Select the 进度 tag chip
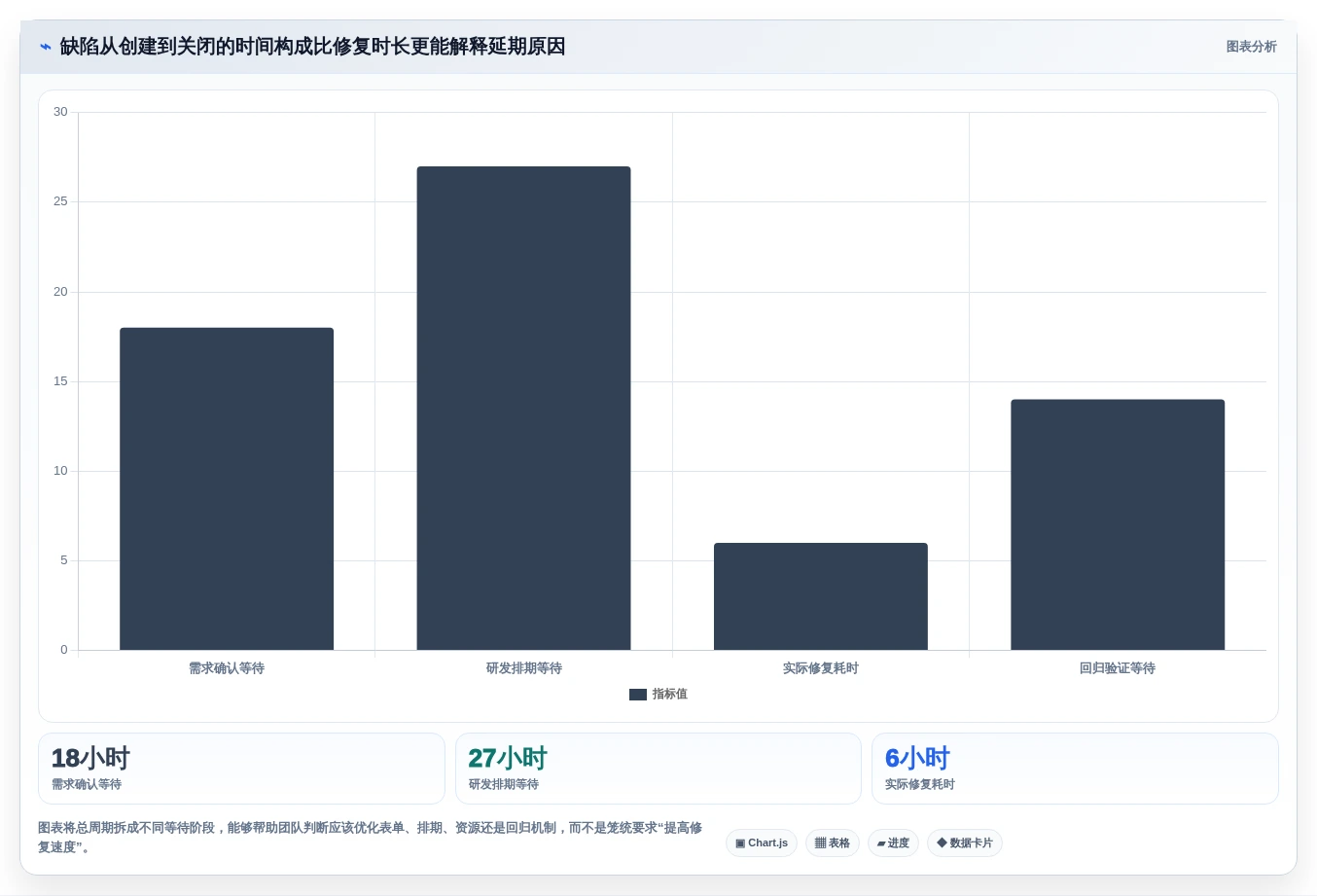The image size is (1317, 896). (893, 842)
